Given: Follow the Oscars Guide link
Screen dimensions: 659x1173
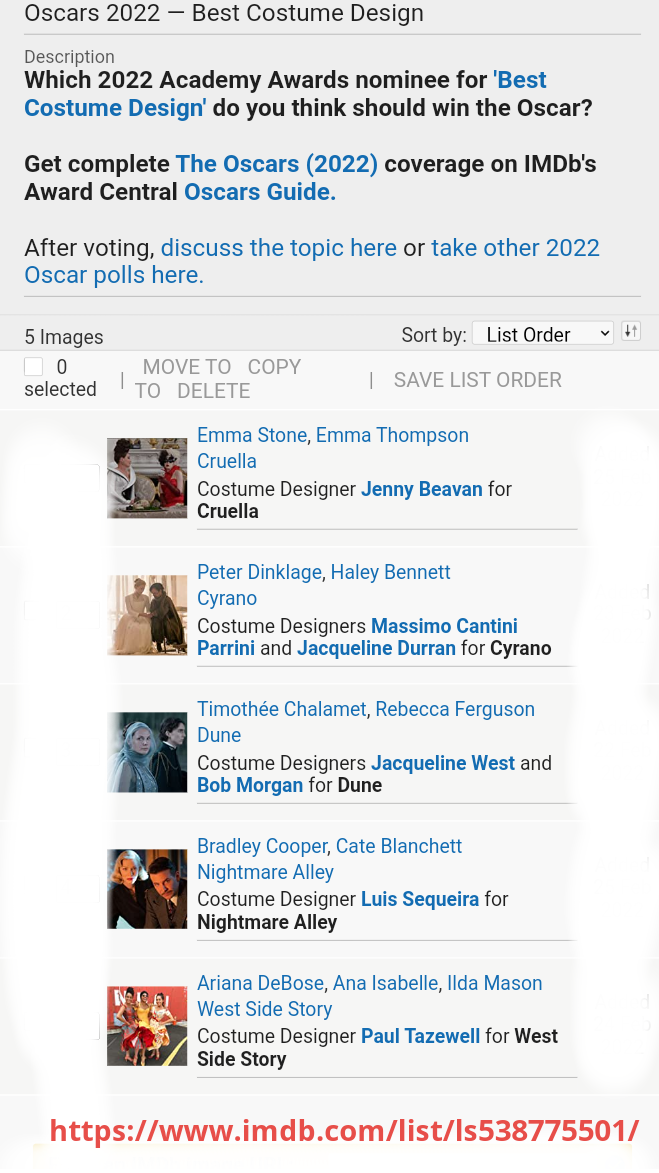Looking at the screenshot, I should click(x=260, y=192).
